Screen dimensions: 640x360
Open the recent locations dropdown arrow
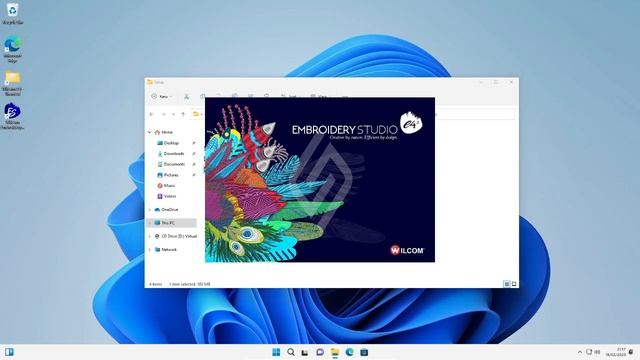tap(173, 114)
